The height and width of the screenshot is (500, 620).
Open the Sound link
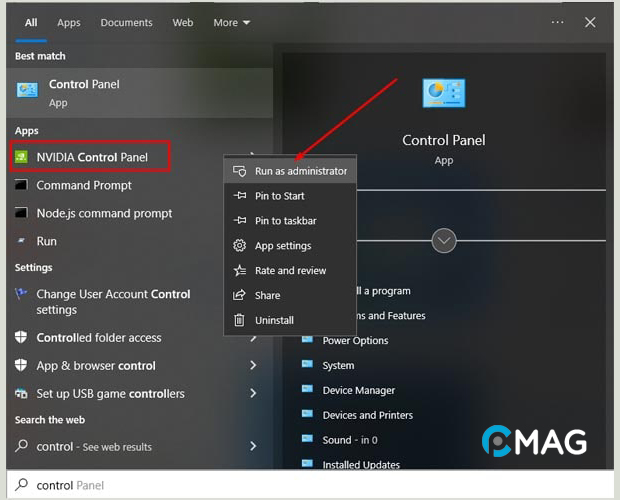[350, 440]
